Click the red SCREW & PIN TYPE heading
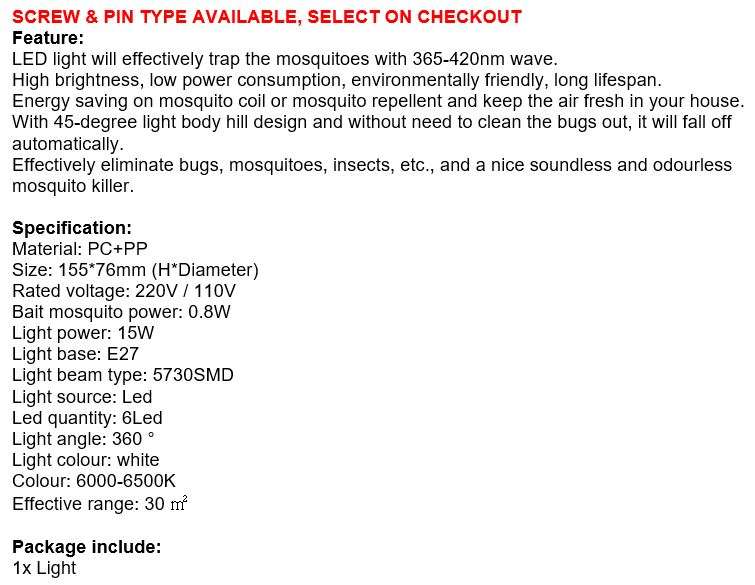 pos(267,16)
